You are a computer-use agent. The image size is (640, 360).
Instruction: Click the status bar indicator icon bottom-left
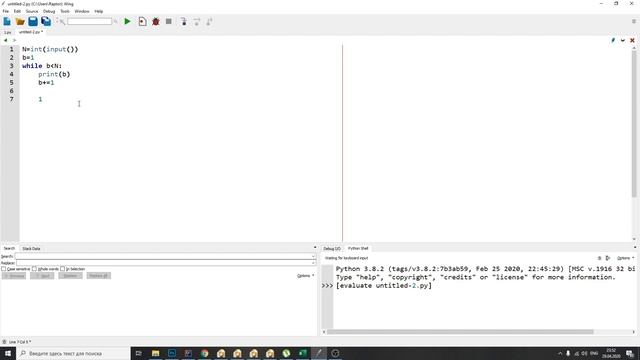(4, 342)
